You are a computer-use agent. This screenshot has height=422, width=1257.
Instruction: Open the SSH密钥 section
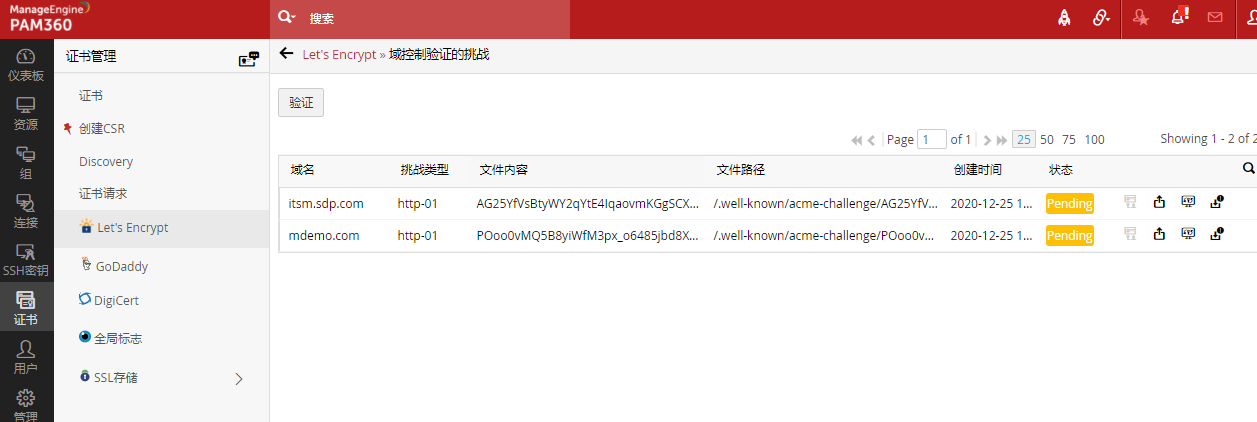(x=26, y=260)
